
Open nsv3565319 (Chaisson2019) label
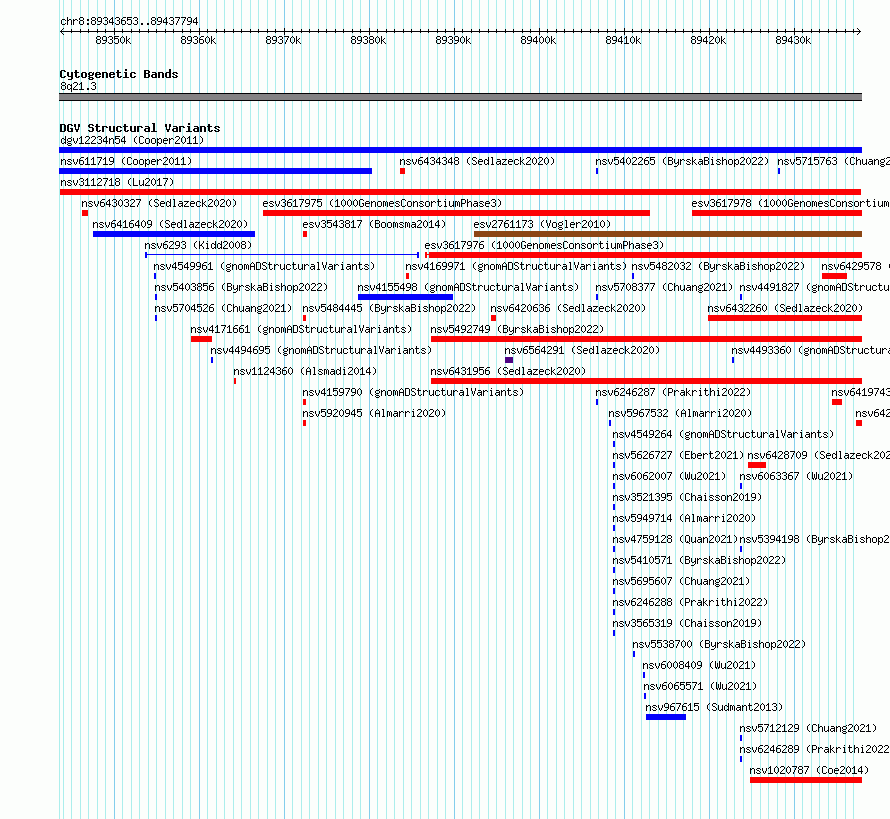[x=687, y=623]
